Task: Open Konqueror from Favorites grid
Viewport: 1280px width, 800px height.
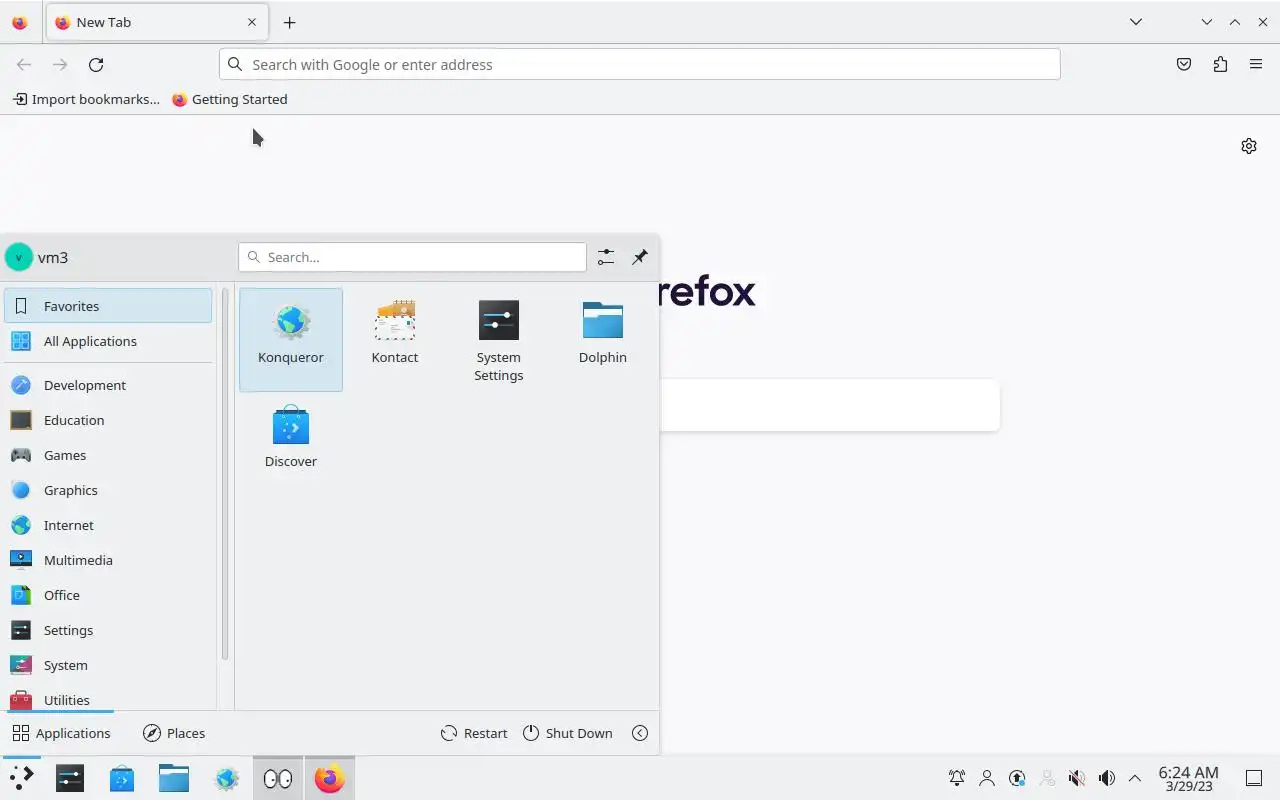Action: pyautogui.click(x=291, y=339)
